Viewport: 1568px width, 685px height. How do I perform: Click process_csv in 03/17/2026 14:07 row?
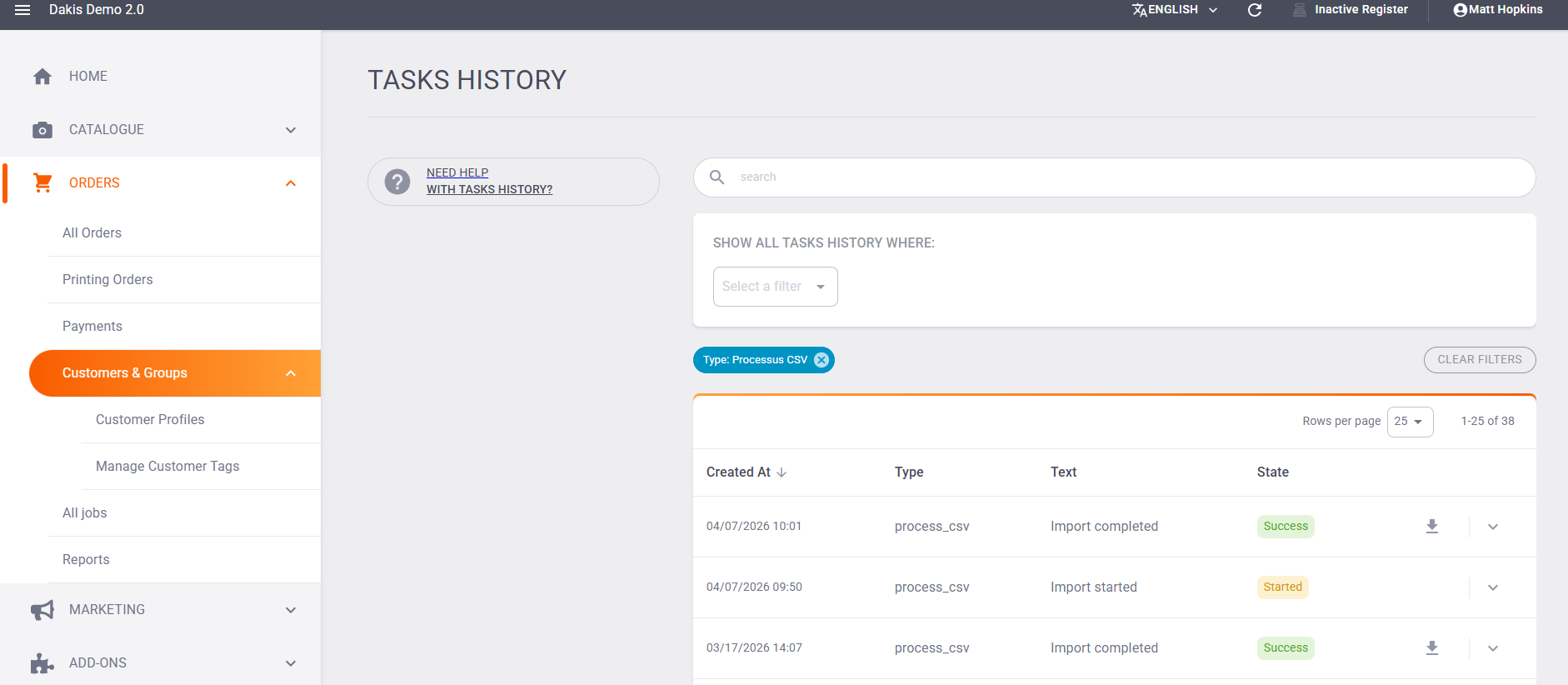coord(931,648)
